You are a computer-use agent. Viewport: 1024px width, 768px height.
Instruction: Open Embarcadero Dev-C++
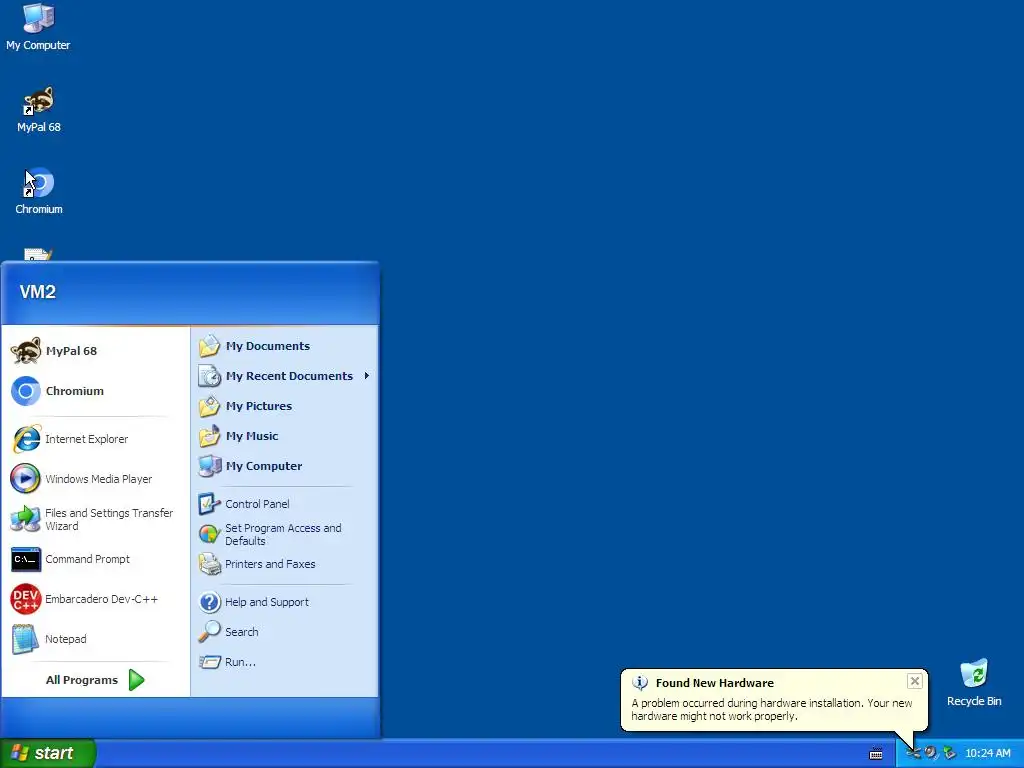point(95,599)
